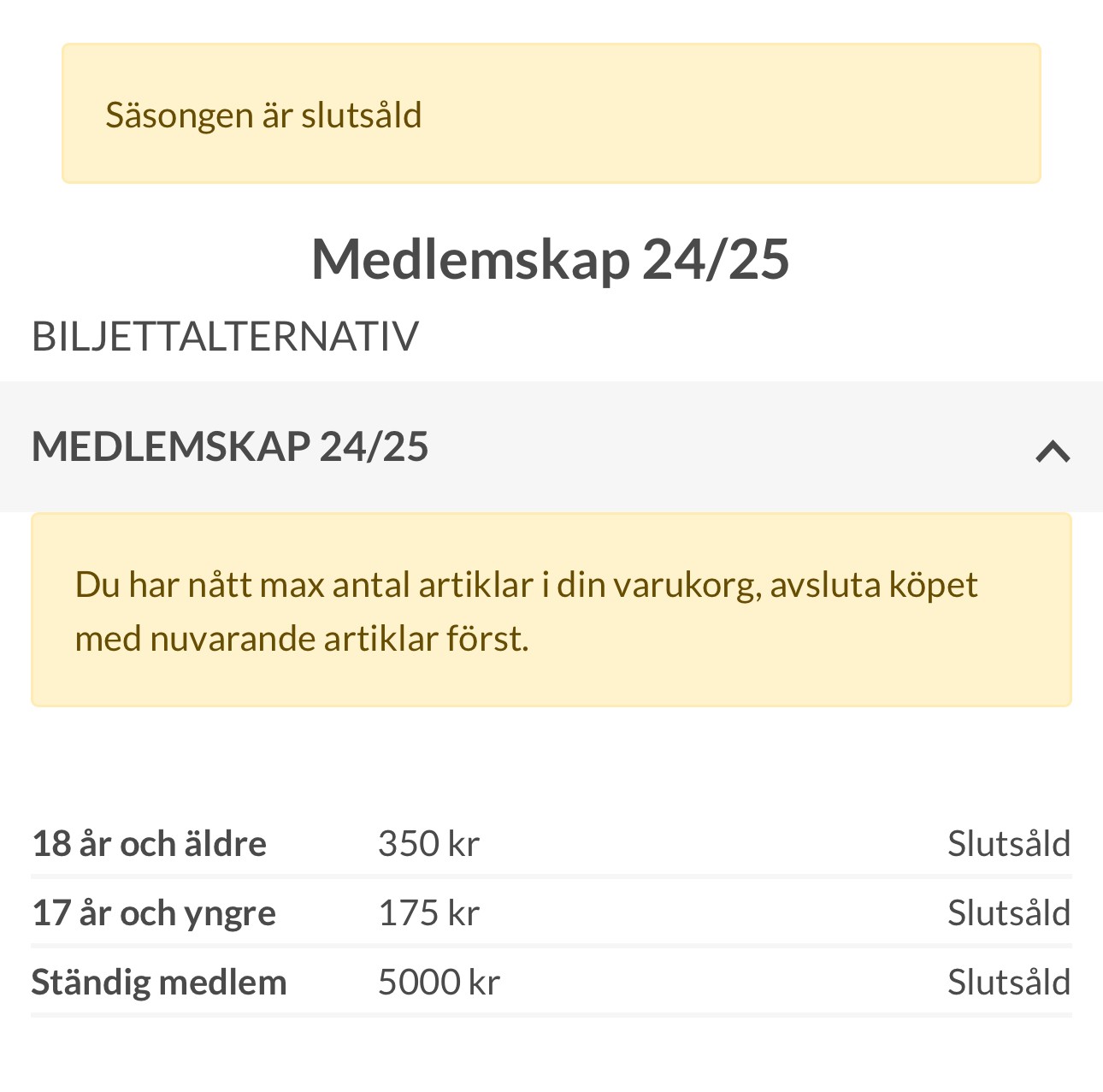This screenshot has height=1092, width=1103.
Task: Click Slutsåld status for Ständig medlem
Action: point(1009,983)
